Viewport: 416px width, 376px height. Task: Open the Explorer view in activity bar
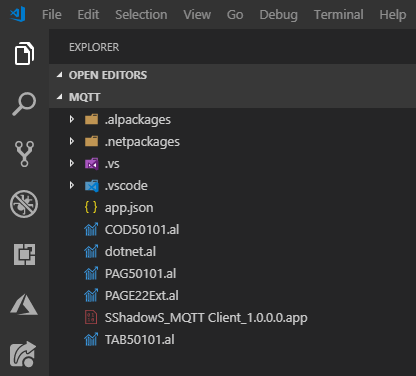tap(24, 54)
